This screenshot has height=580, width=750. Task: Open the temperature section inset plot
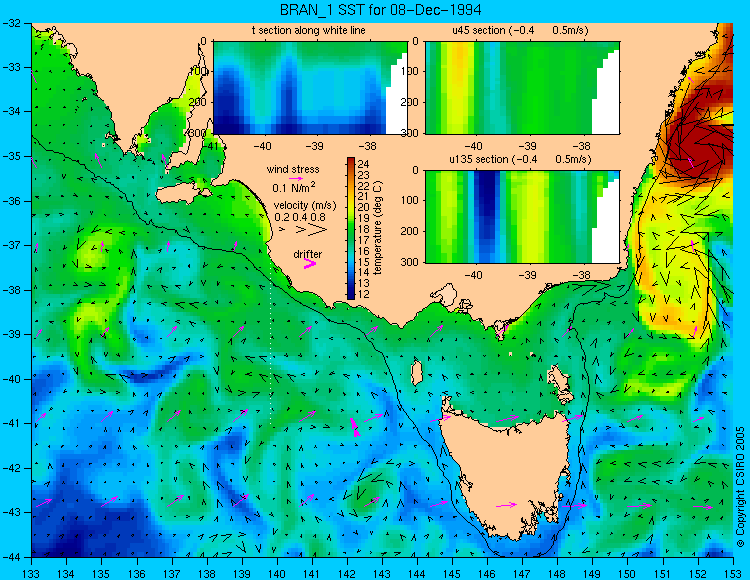pos(310,88)
